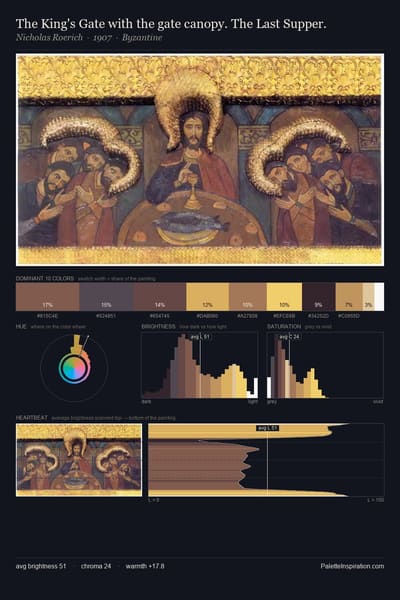The image size is (400, 600).
Task: Click the 'HEARTBEAT' section label
Action: coord(32,417)
